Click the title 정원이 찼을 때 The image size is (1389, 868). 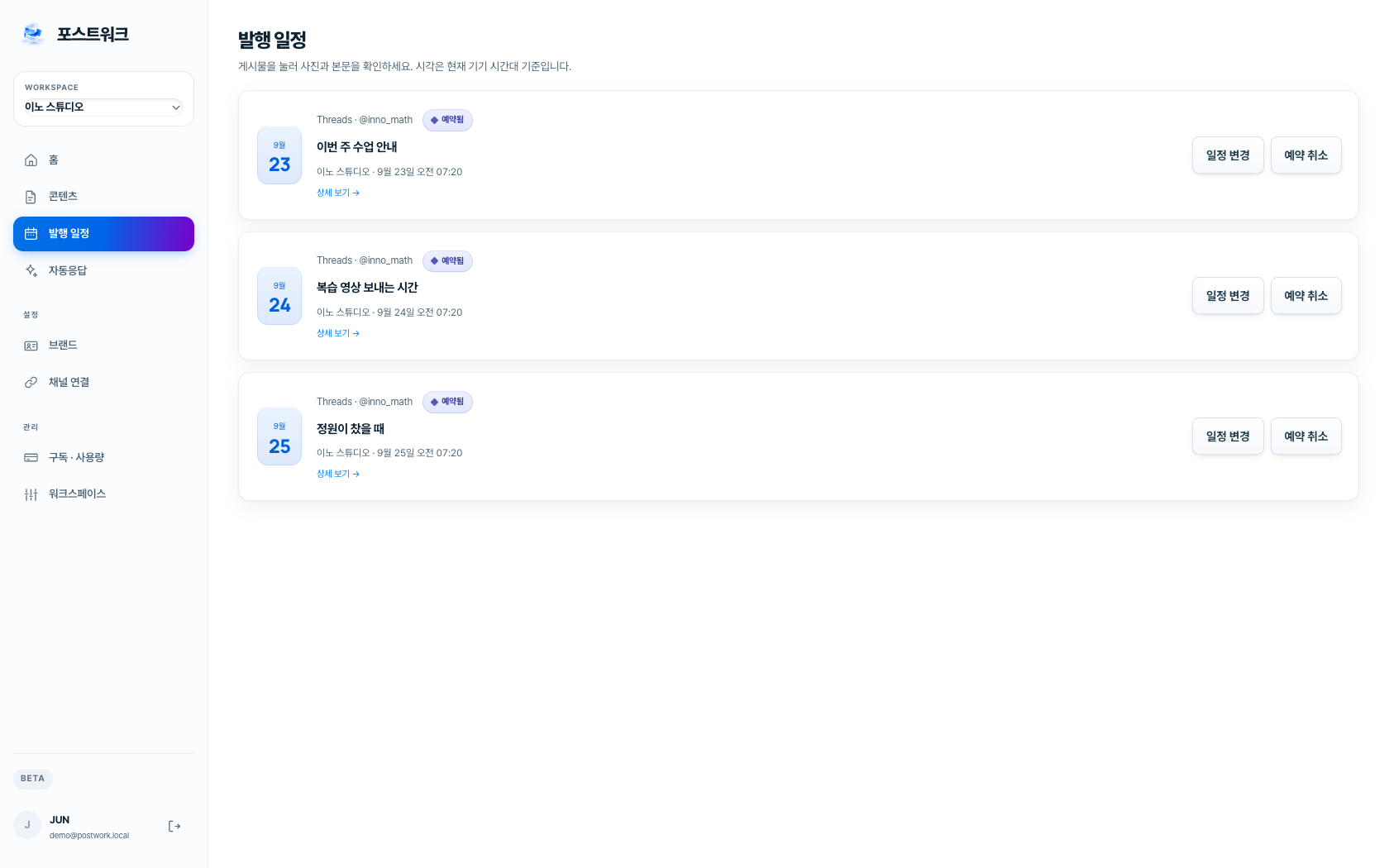pos(351,429)
